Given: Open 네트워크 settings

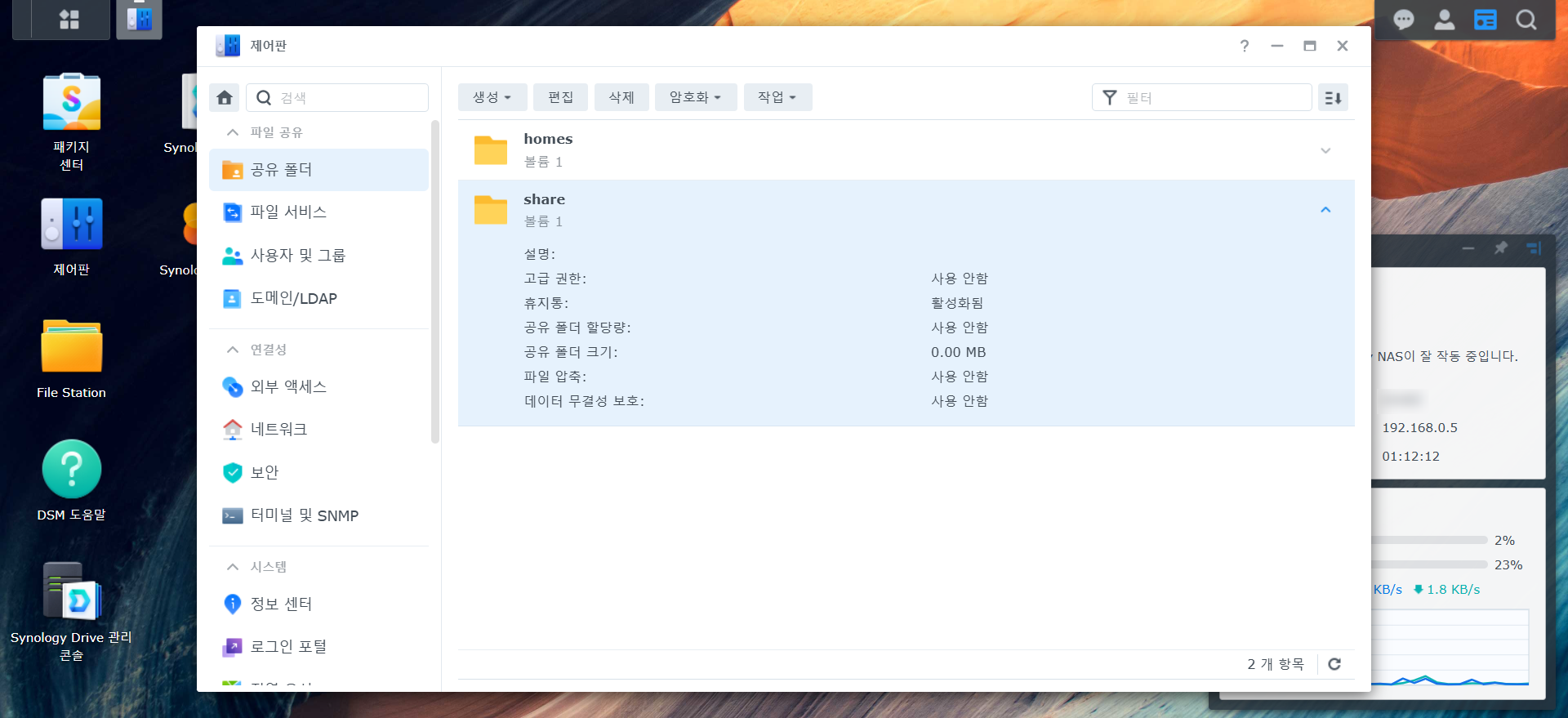Looking at the screenshot, I should (318, 430).
